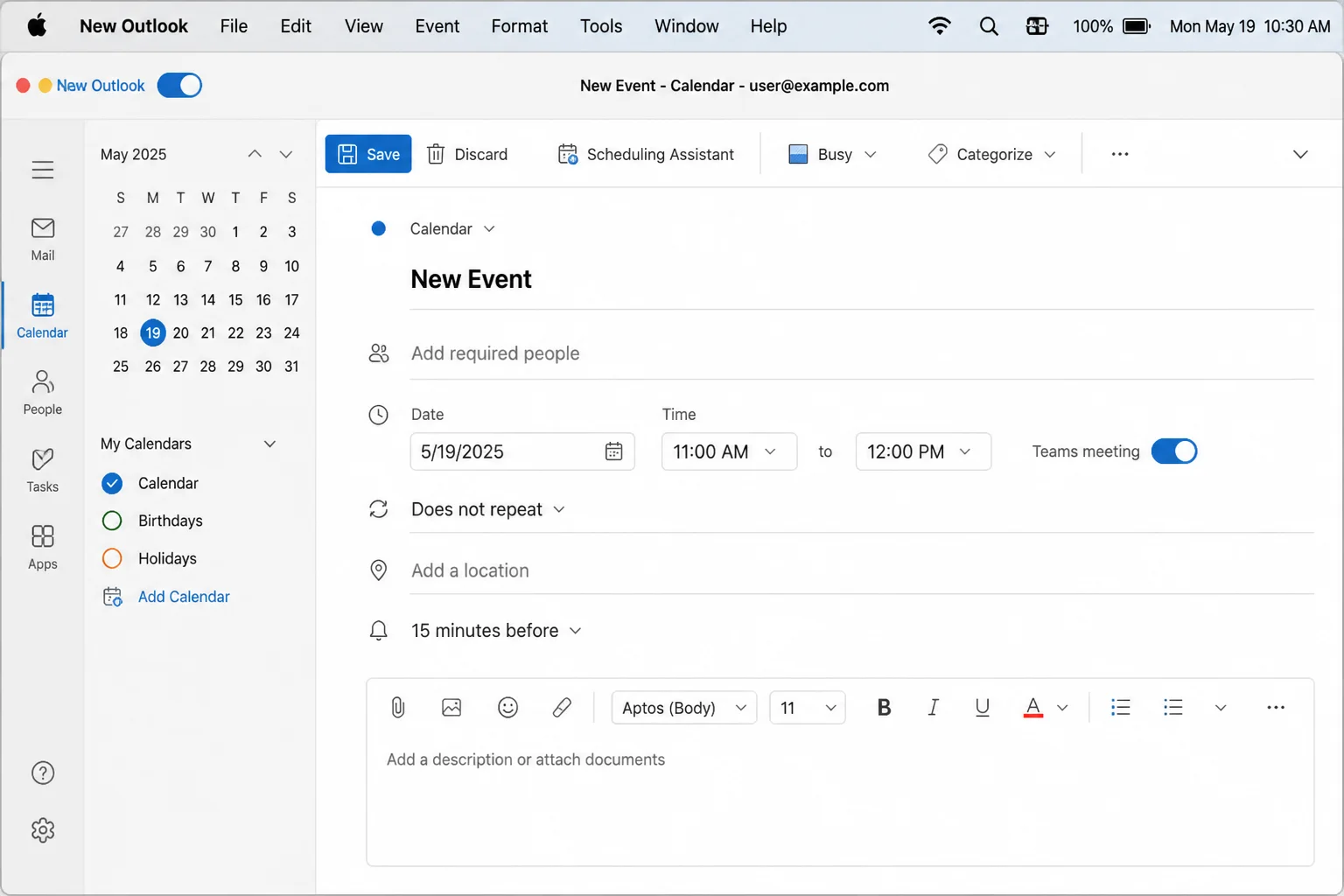Viewport: 1344px width, 896px height.
Task: Enable the Birthdays calendar
Action: (112, 521)
